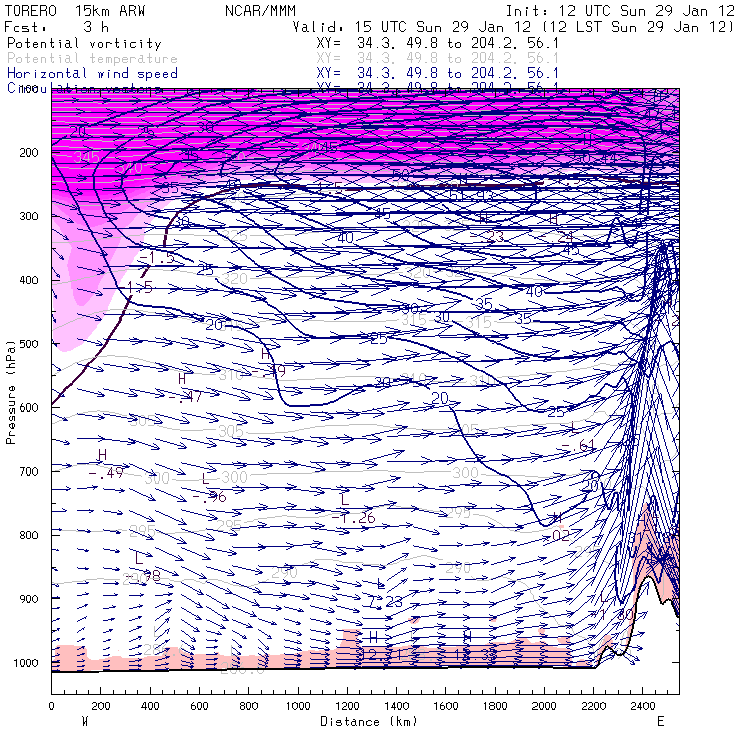Click the 900 tick on pressure axis
The height and width of the screenshot is (740, 740).
29,599
